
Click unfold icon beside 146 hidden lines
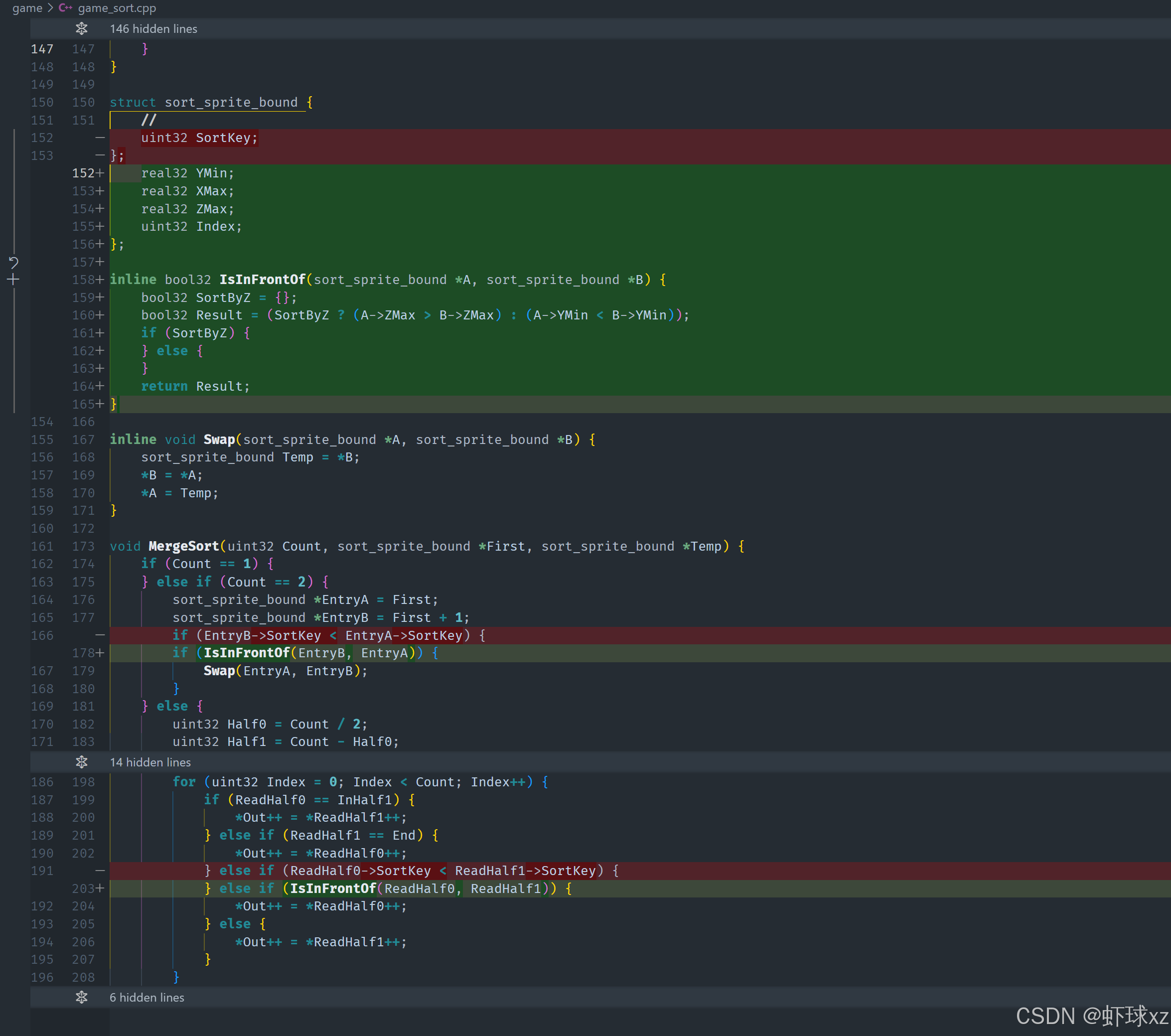coord(81,28)
